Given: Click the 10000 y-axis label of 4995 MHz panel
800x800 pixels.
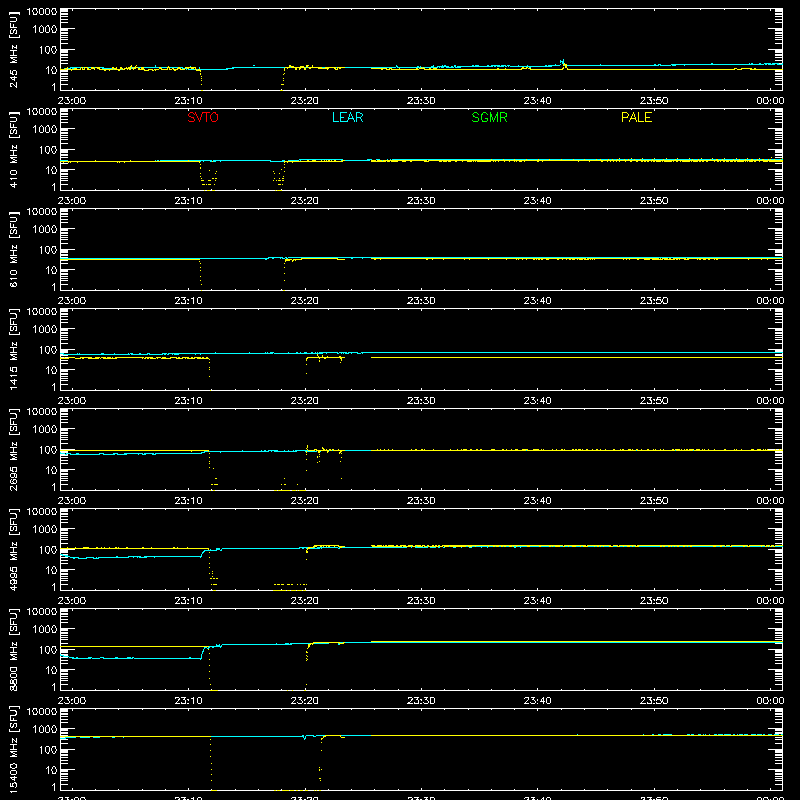Looking at the screenshot, I should click(42, 512).
